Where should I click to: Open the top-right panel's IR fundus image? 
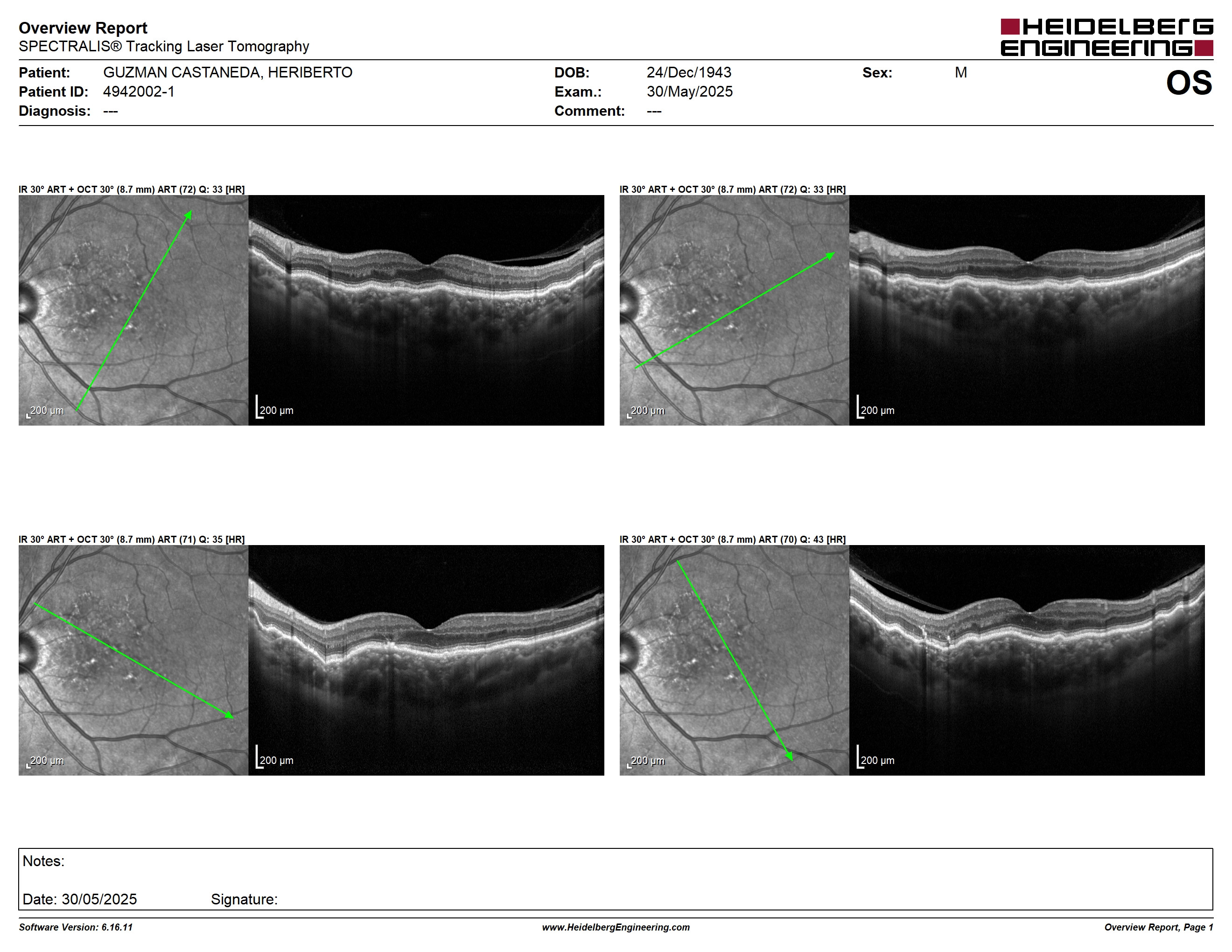(x=735, y=310)
